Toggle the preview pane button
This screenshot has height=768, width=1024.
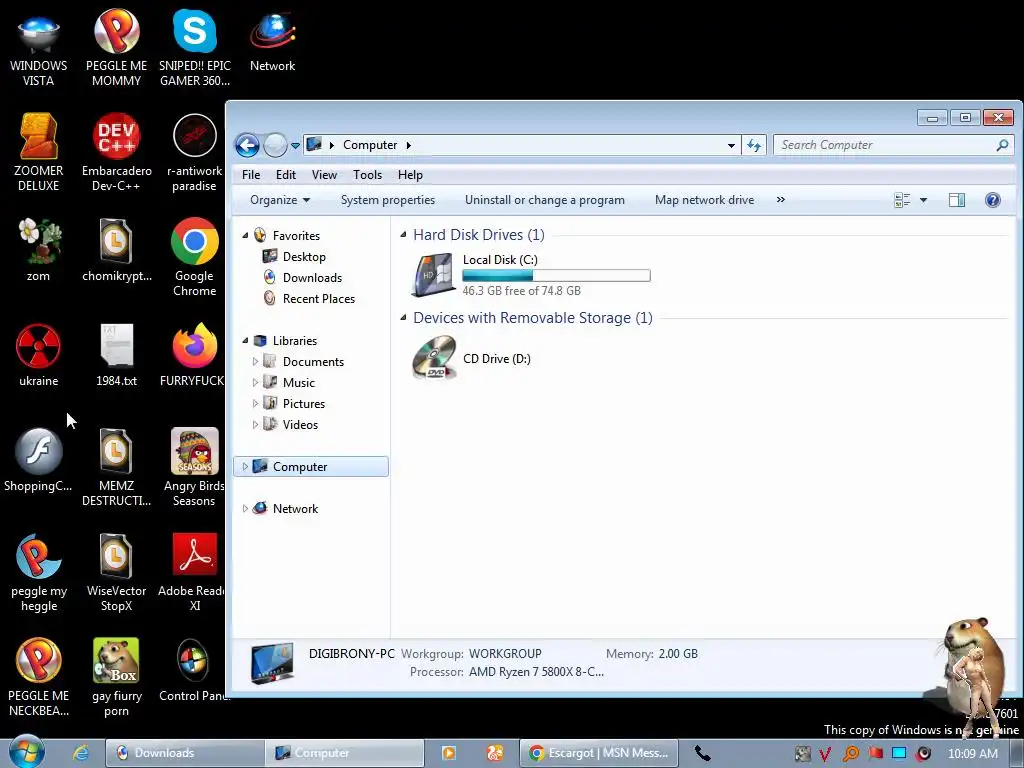pyautogui.click(x=957, y=200)
